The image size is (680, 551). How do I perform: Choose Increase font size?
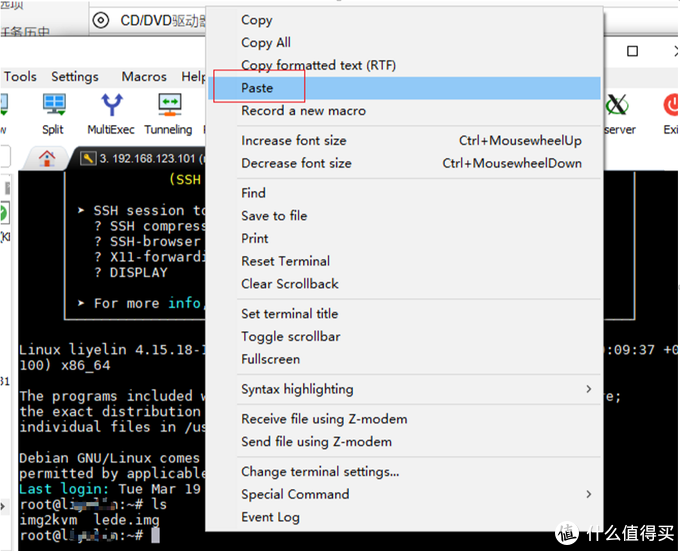pyautogui.click(x=404, y=140)
